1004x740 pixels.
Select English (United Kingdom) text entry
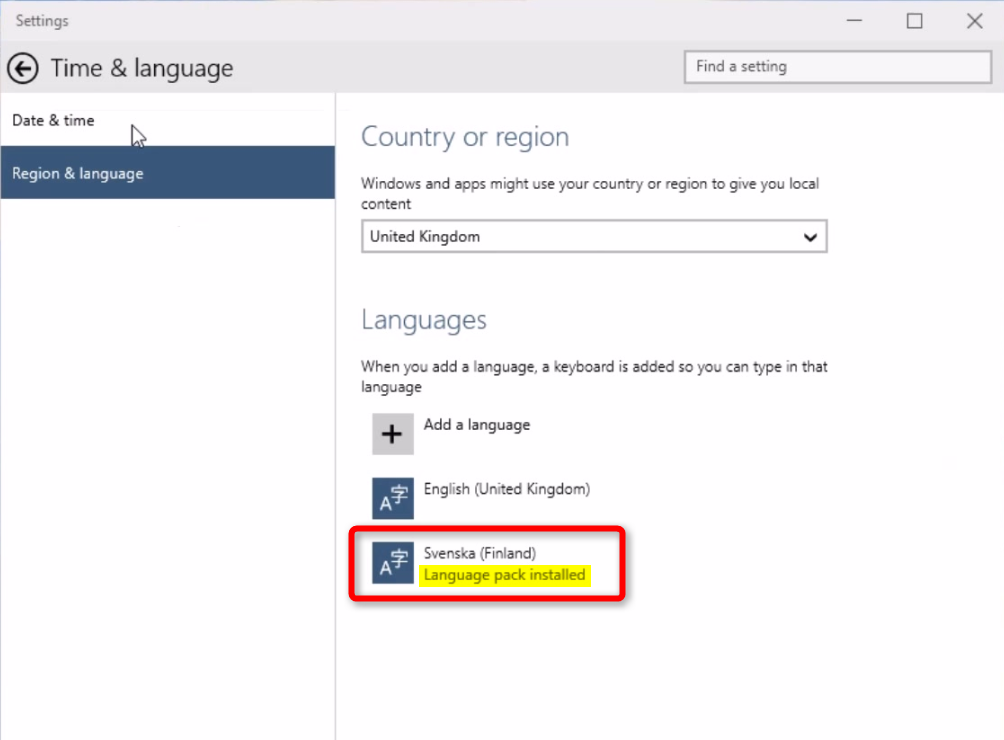click(x=506, y=489)
